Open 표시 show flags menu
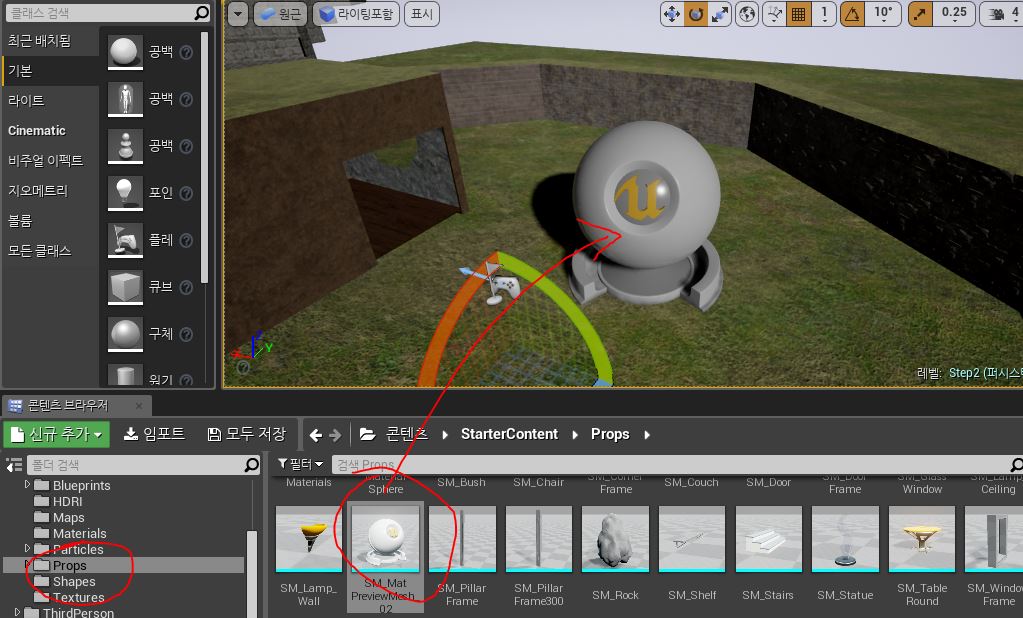1023x618 pixels. pos(422,14)
